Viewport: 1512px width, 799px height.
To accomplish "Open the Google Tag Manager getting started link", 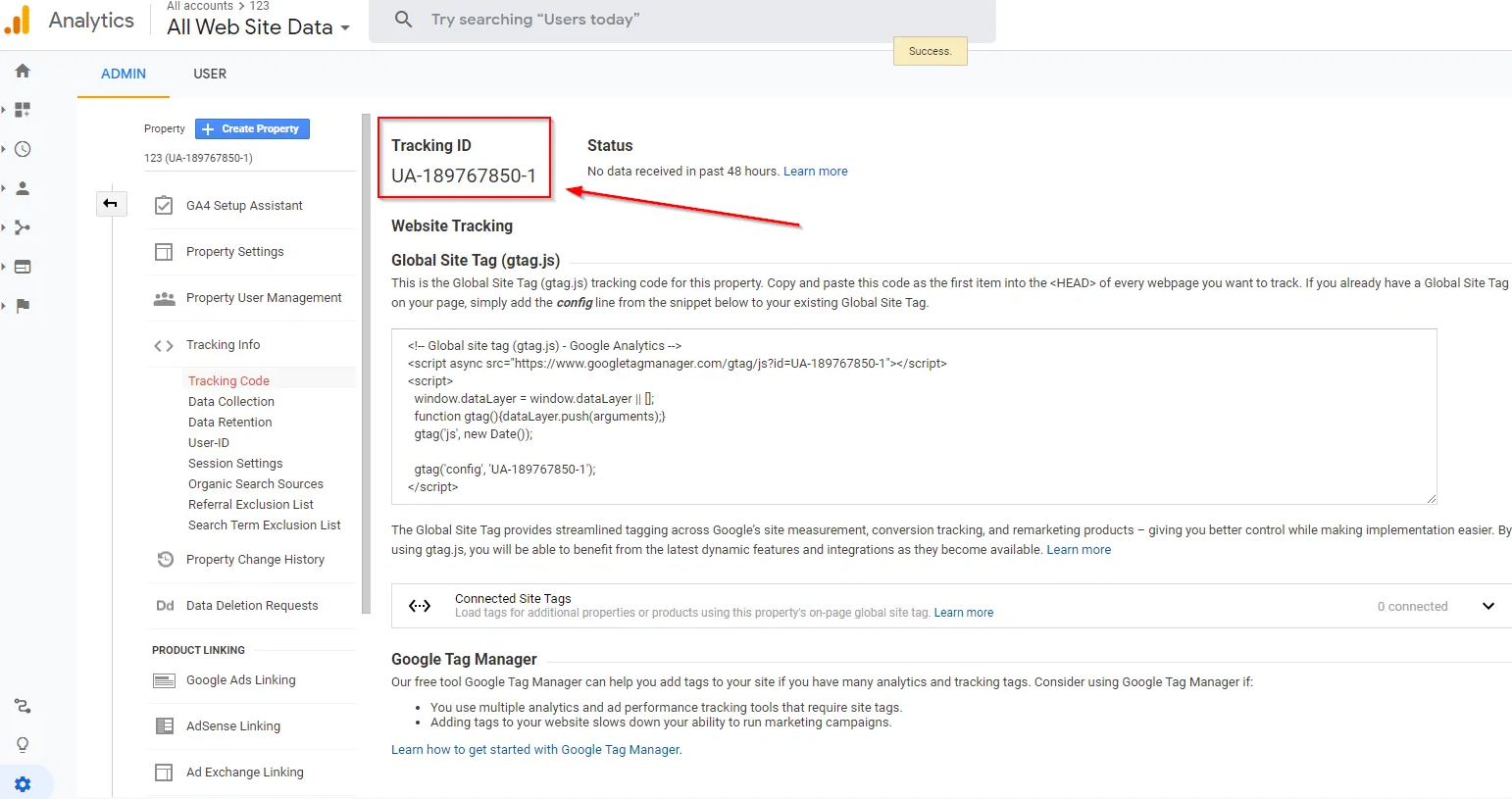I will point(535,749).
